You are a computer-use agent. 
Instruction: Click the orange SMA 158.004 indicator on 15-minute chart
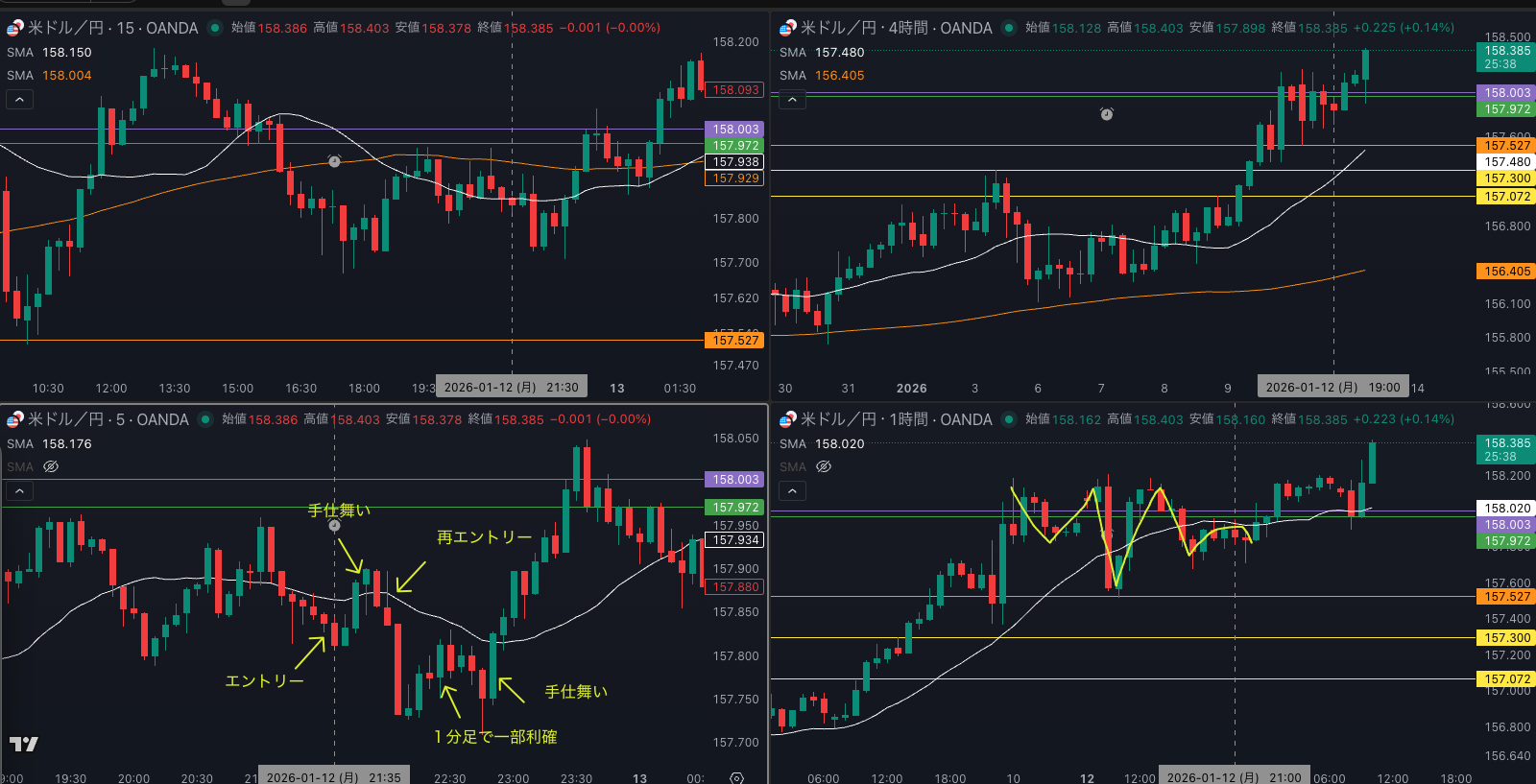[66, 75]
